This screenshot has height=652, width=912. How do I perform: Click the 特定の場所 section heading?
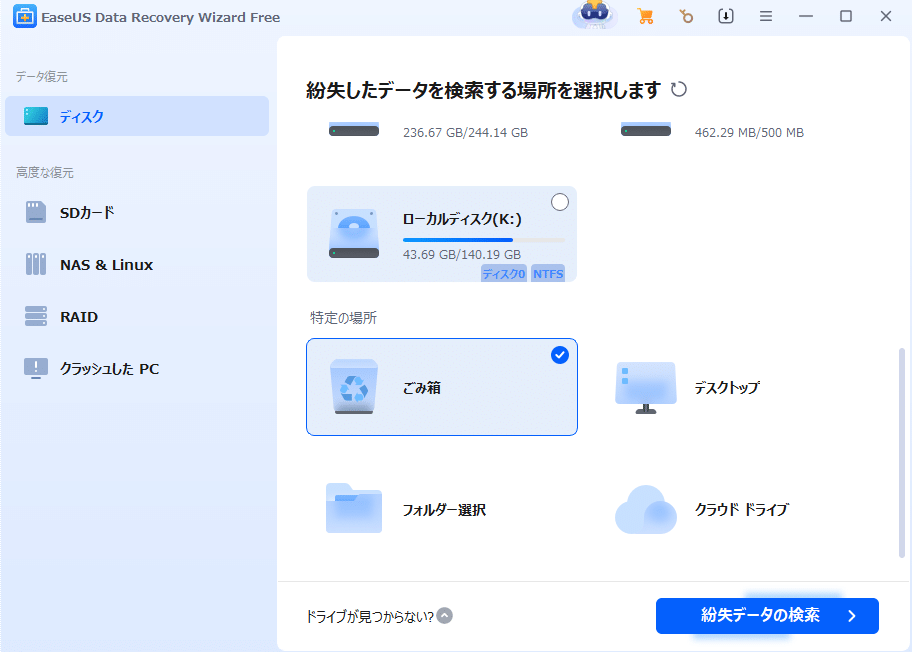point(343,318)
